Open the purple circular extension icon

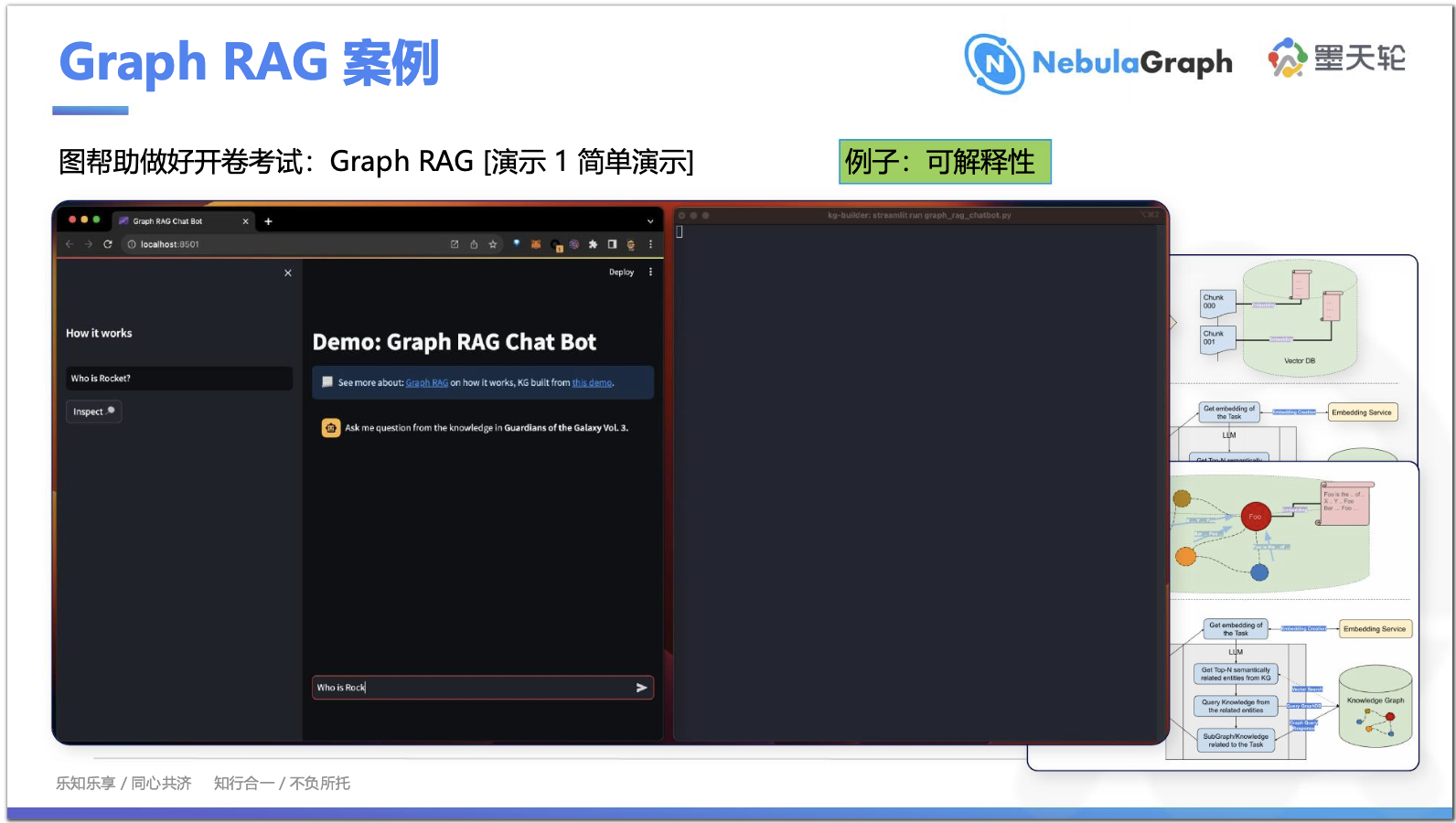(574, 244)
